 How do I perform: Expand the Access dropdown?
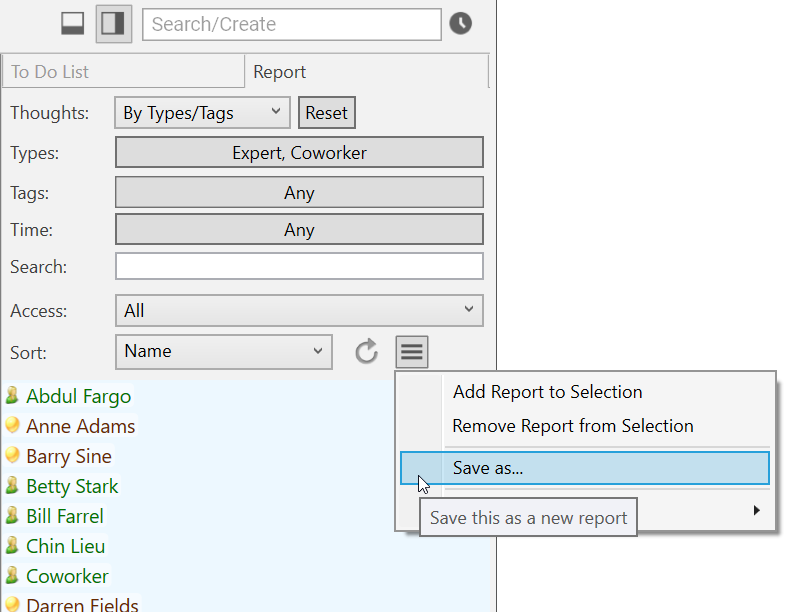(299, 311)
